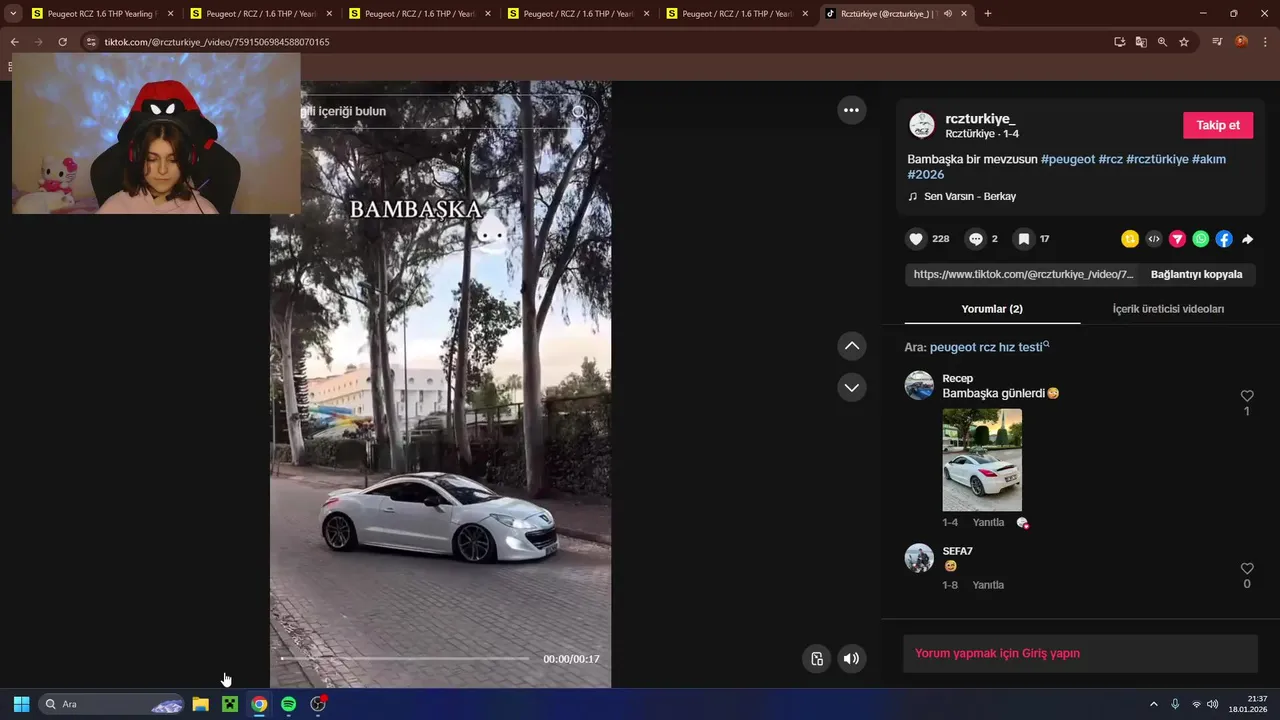
Task: Open Spotify from the taskbar
Action: 288,704
